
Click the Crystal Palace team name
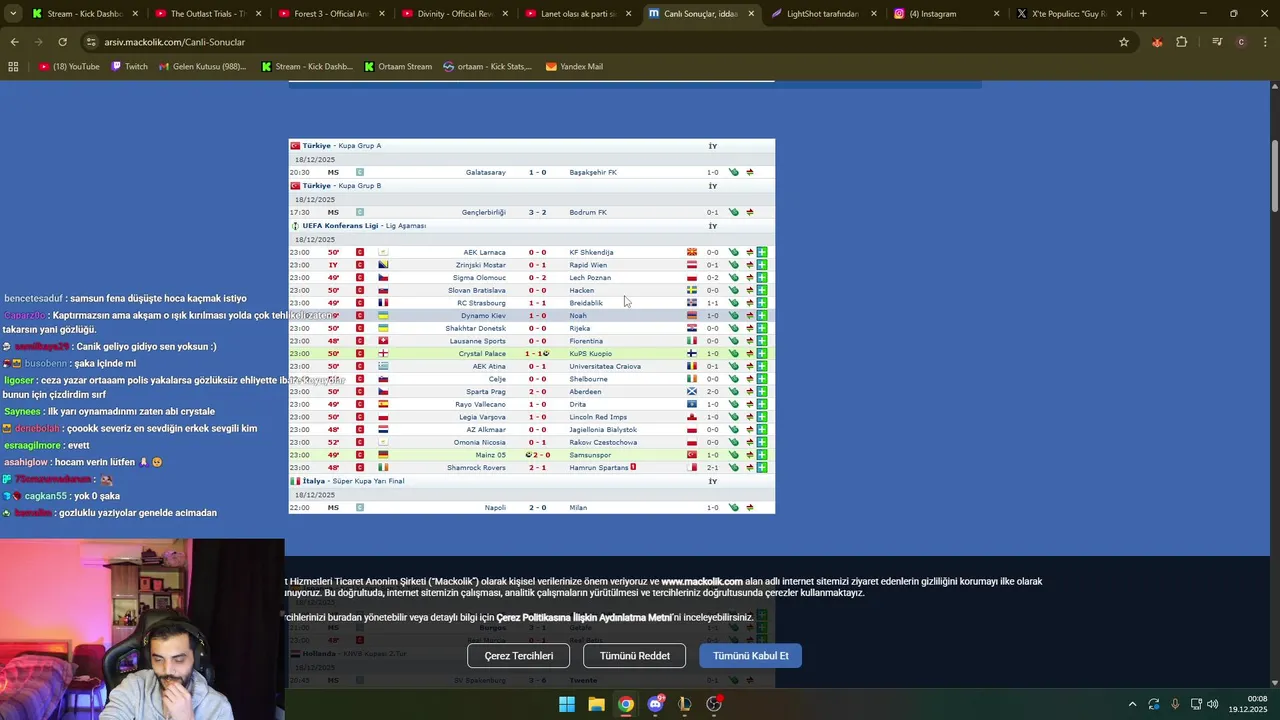click(x=482, y=354)
